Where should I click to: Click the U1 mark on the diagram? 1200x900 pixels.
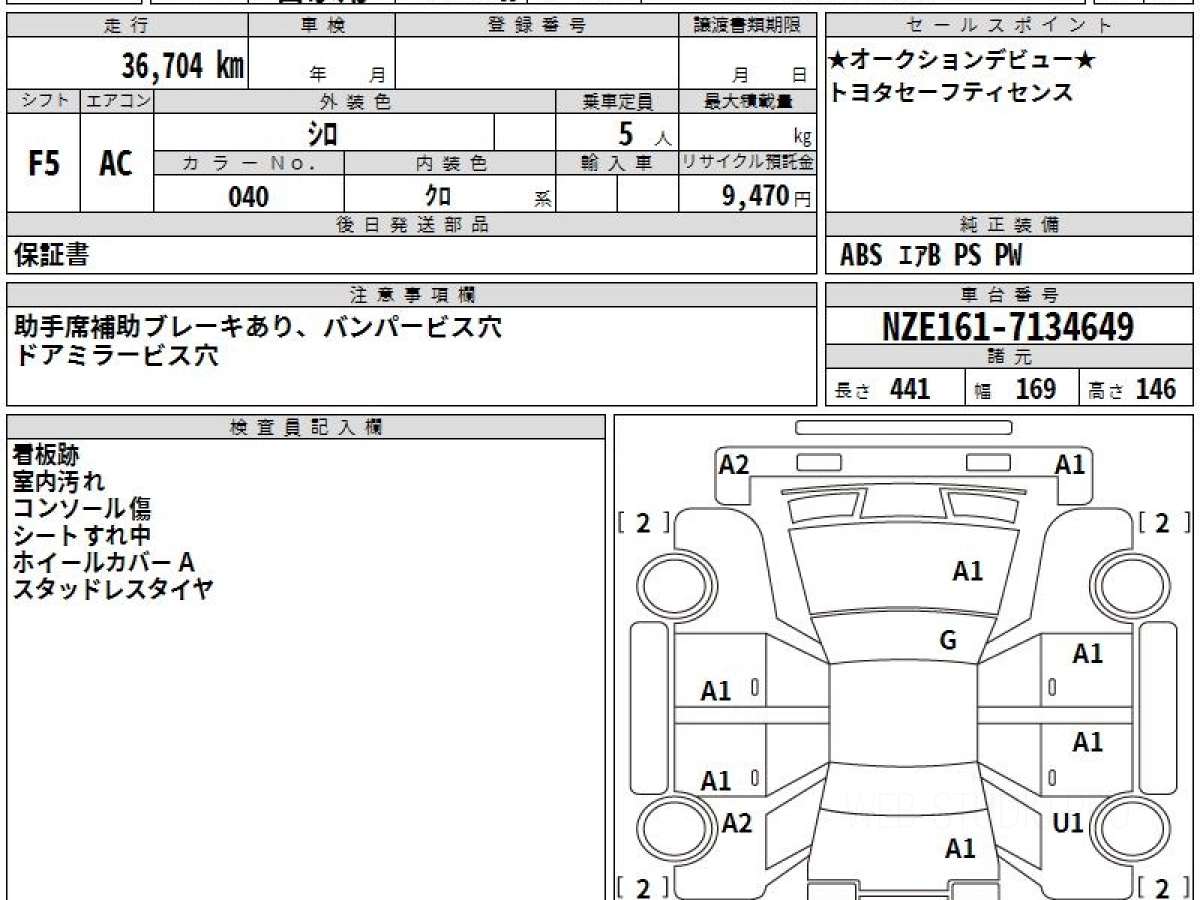click(1069, 823)
